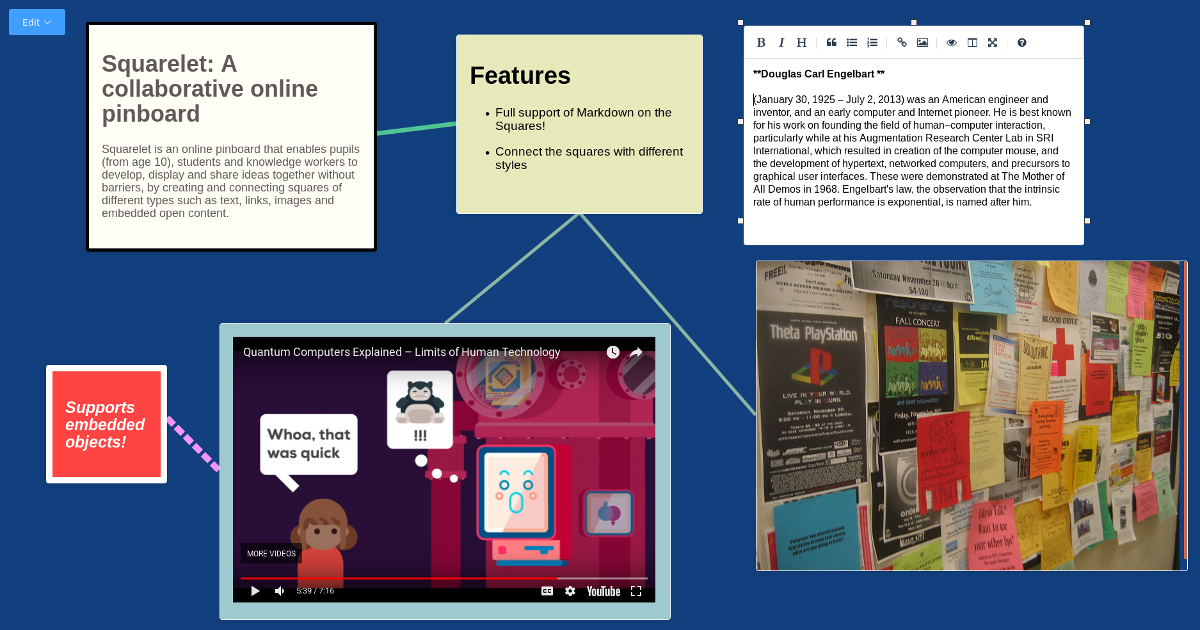
Task: Open the Quantum Computers Explained title link
Action: 402,352
